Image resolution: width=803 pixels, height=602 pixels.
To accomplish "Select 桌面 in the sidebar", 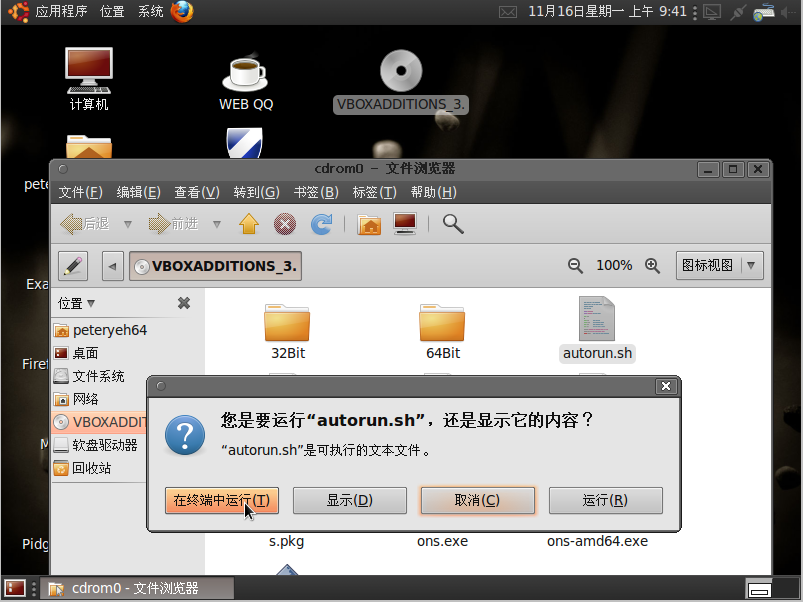I will [x=76, y=353].
